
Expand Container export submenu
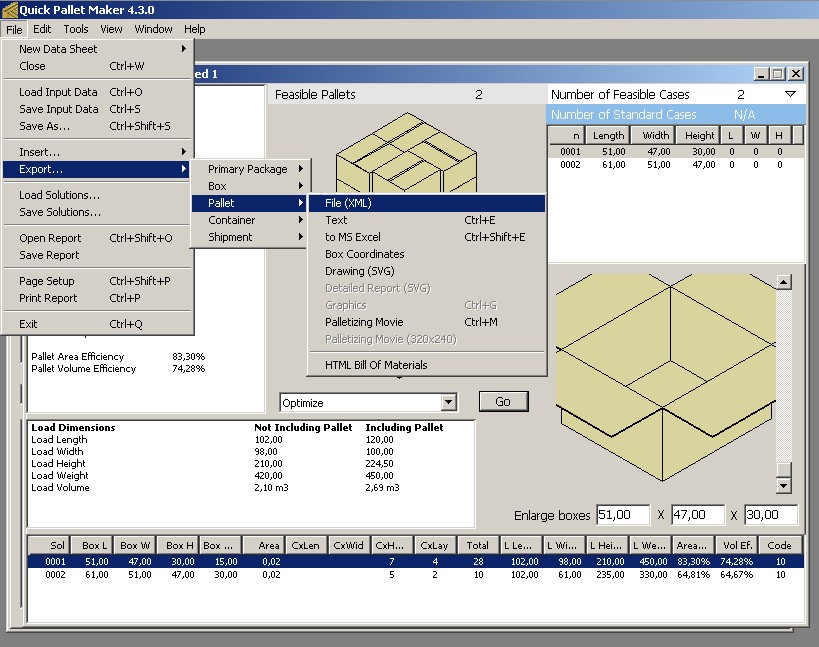(250, 220)
